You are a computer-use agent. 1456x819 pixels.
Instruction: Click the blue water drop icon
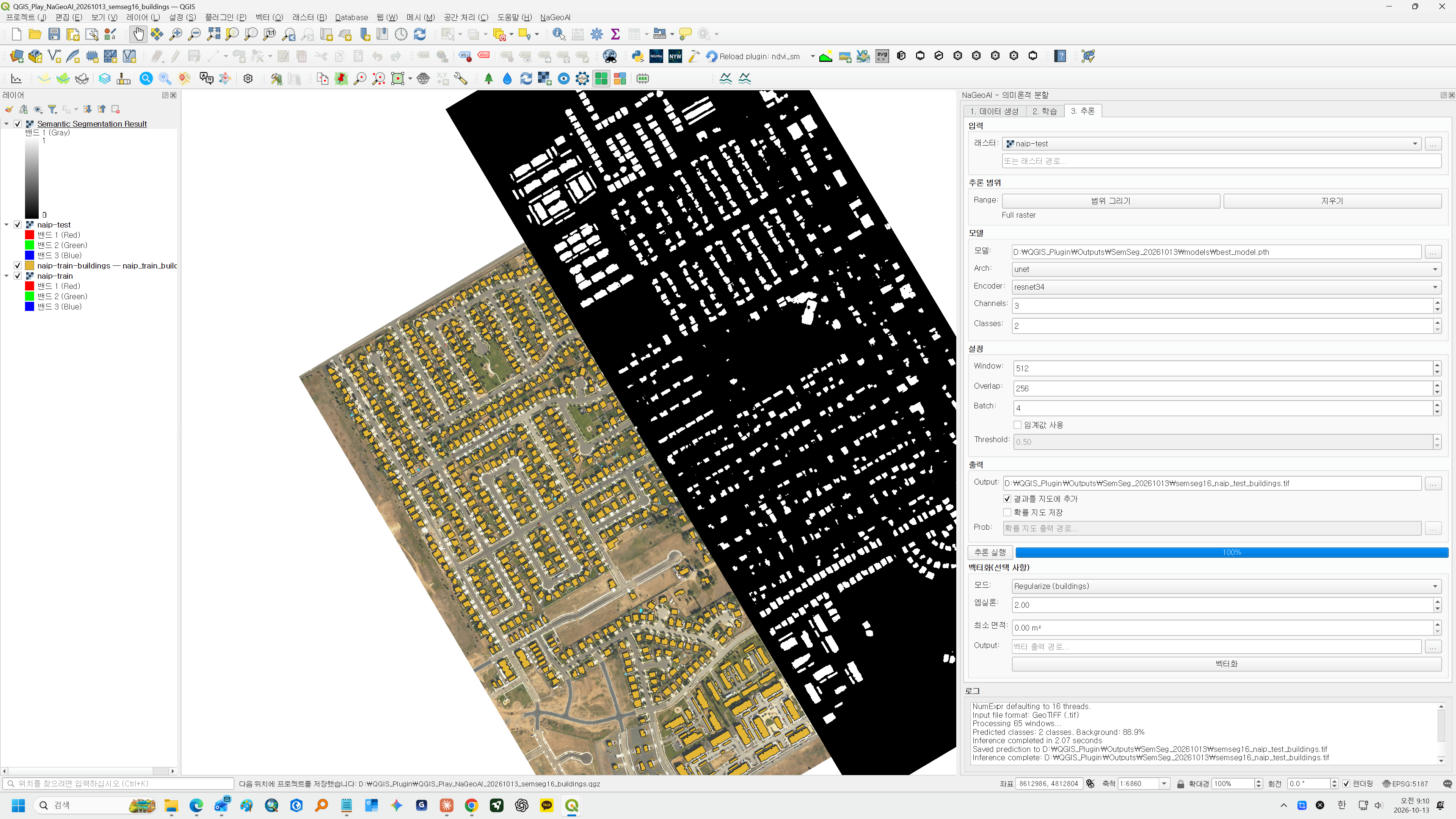tap(507, 78)
